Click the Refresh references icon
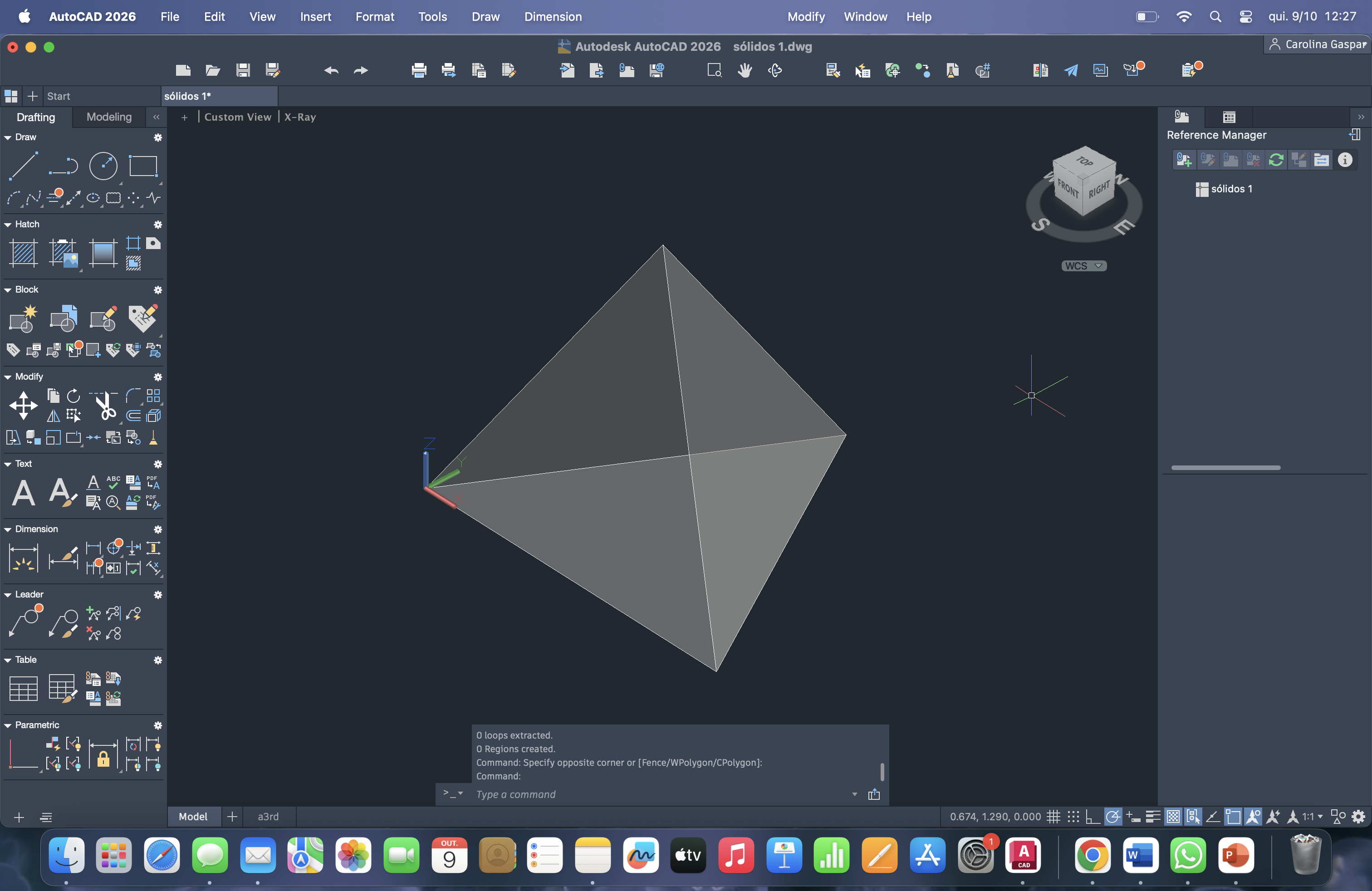The image size is (1372, 891). tap(1276, 160)
